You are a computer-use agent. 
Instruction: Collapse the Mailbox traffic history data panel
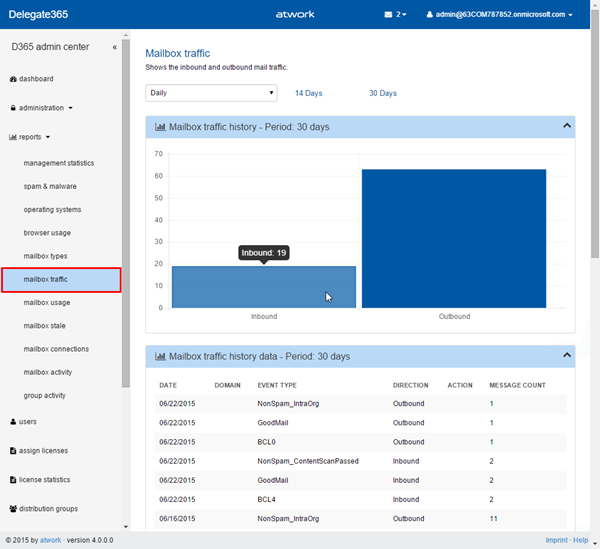567,355
